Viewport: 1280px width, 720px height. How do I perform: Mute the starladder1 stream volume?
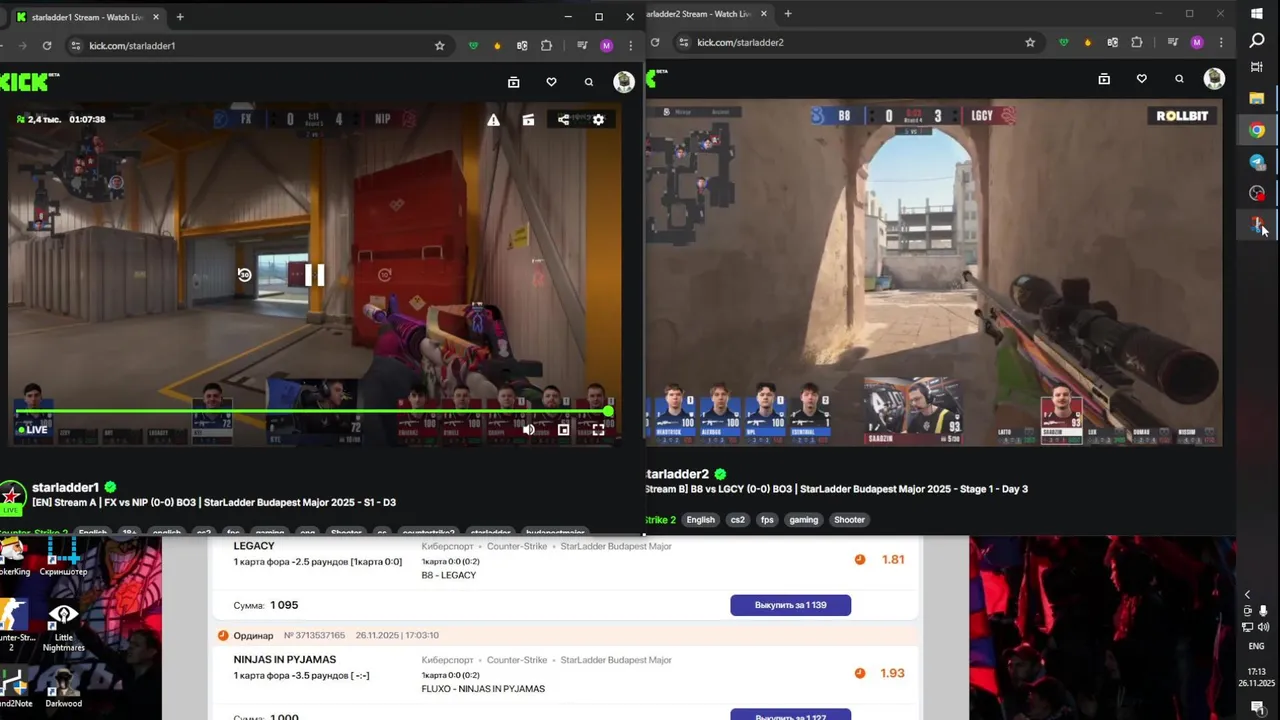click(529, 430)
